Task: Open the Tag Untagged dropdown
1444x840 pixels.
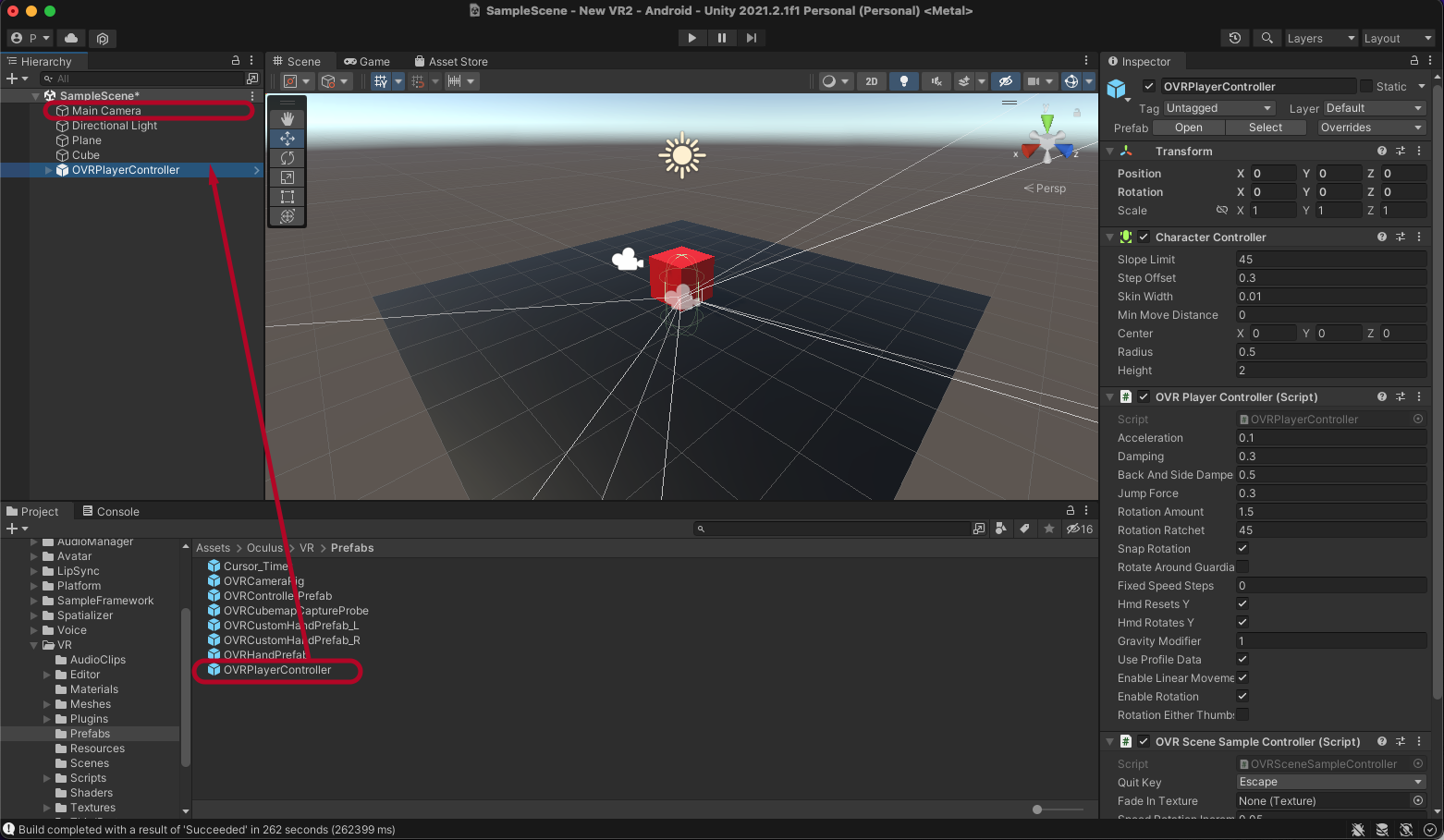Action: [x=1219, y=108]
